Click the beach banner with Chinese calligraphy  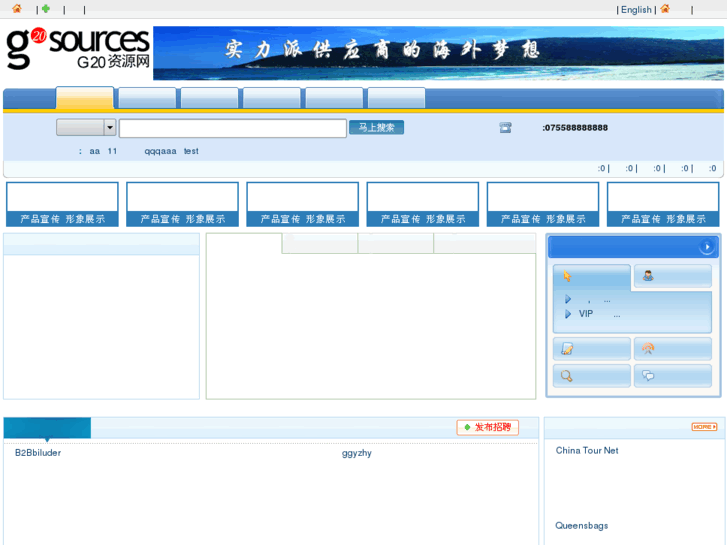438,53
